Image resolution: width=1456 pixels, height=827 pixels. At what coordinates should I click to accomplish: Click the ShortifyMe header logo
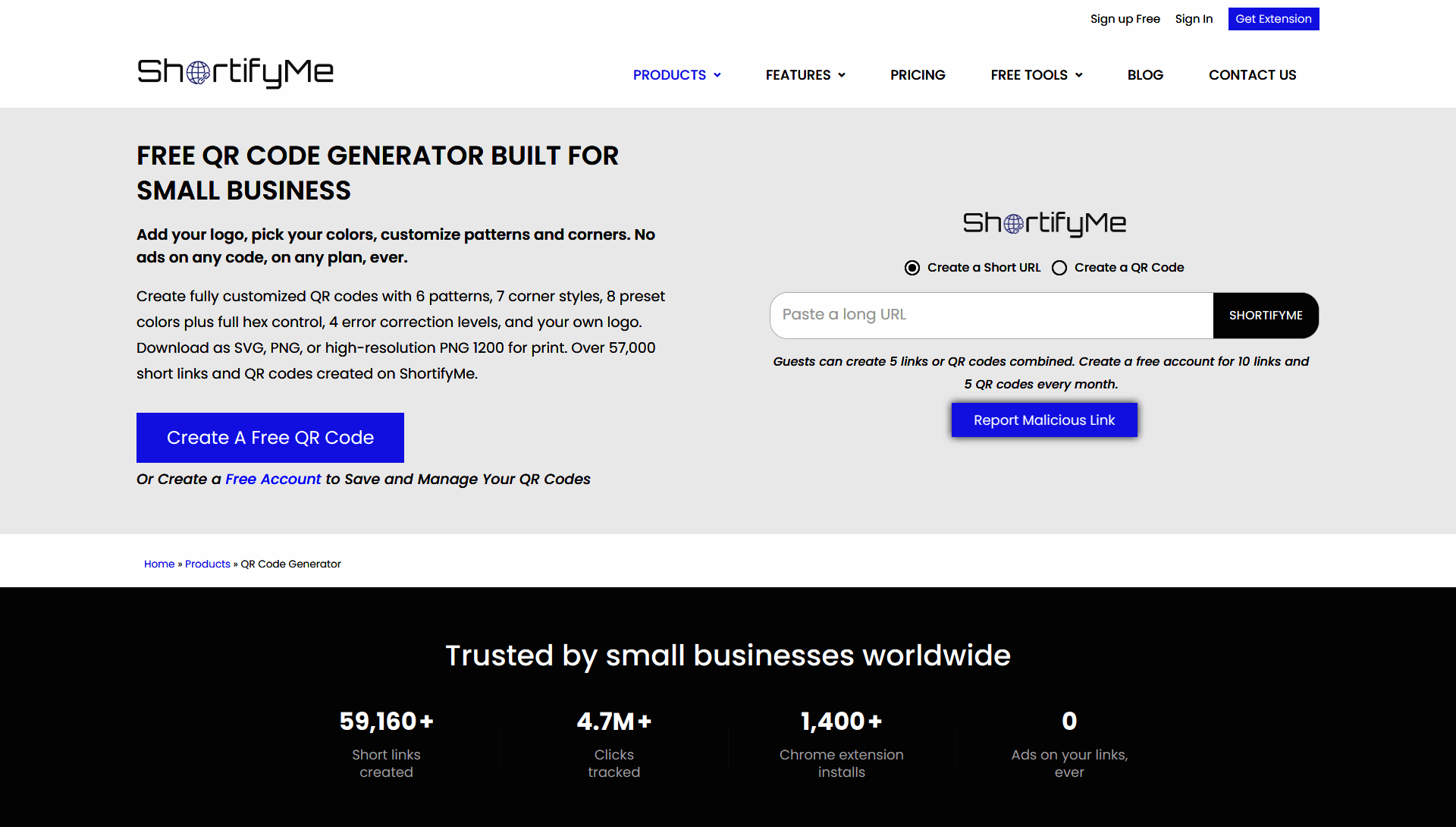pos(235,73)
